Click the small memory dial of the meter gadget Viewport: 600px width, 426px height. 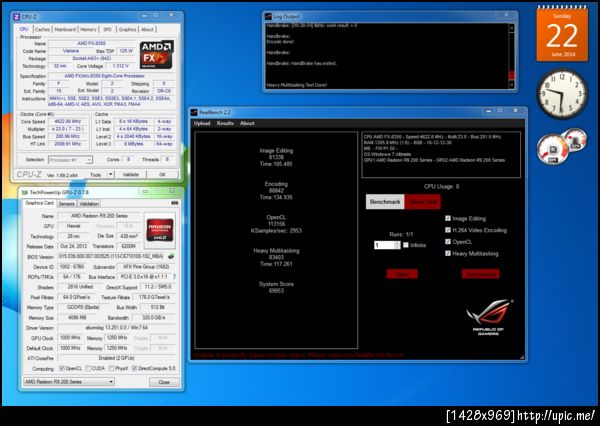click(x=576, y=140)
